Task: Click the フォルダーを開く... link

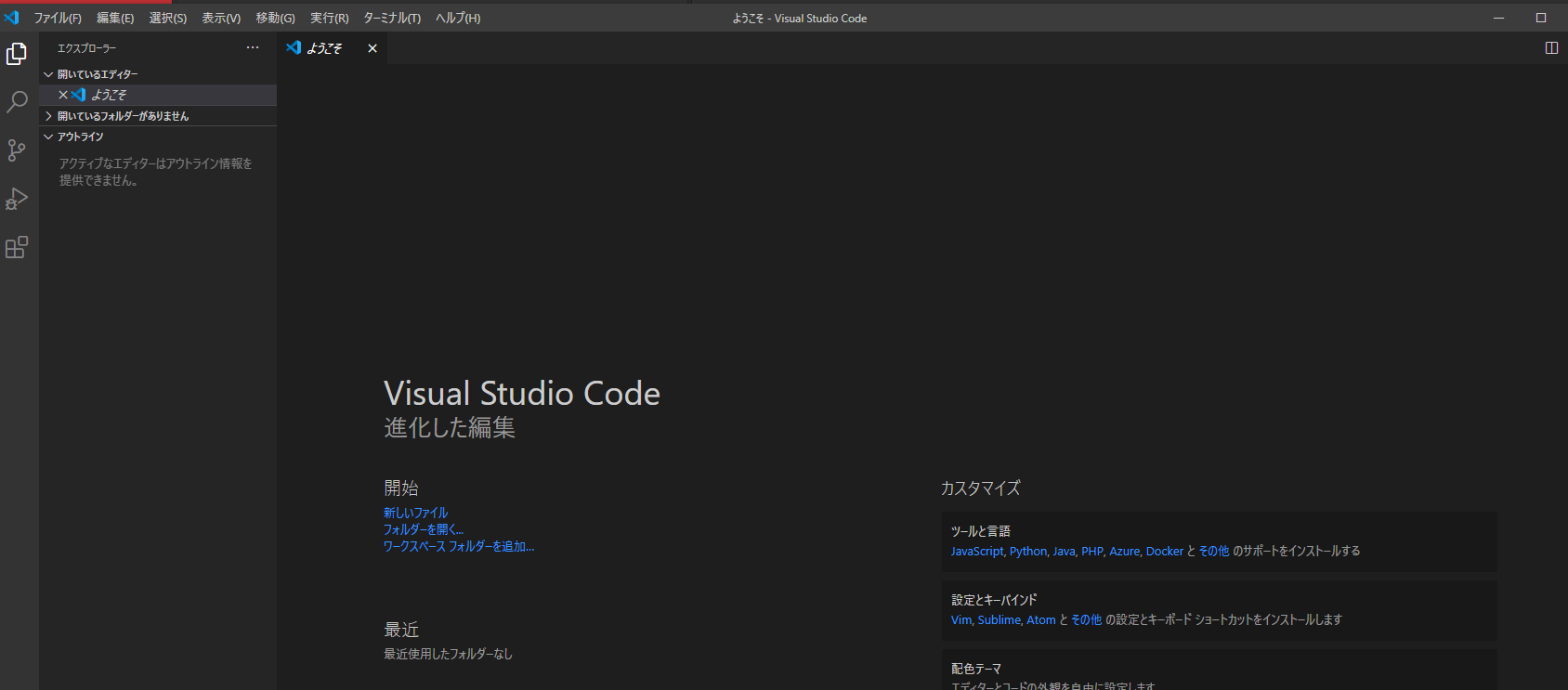Action: (x=424, y=529)
